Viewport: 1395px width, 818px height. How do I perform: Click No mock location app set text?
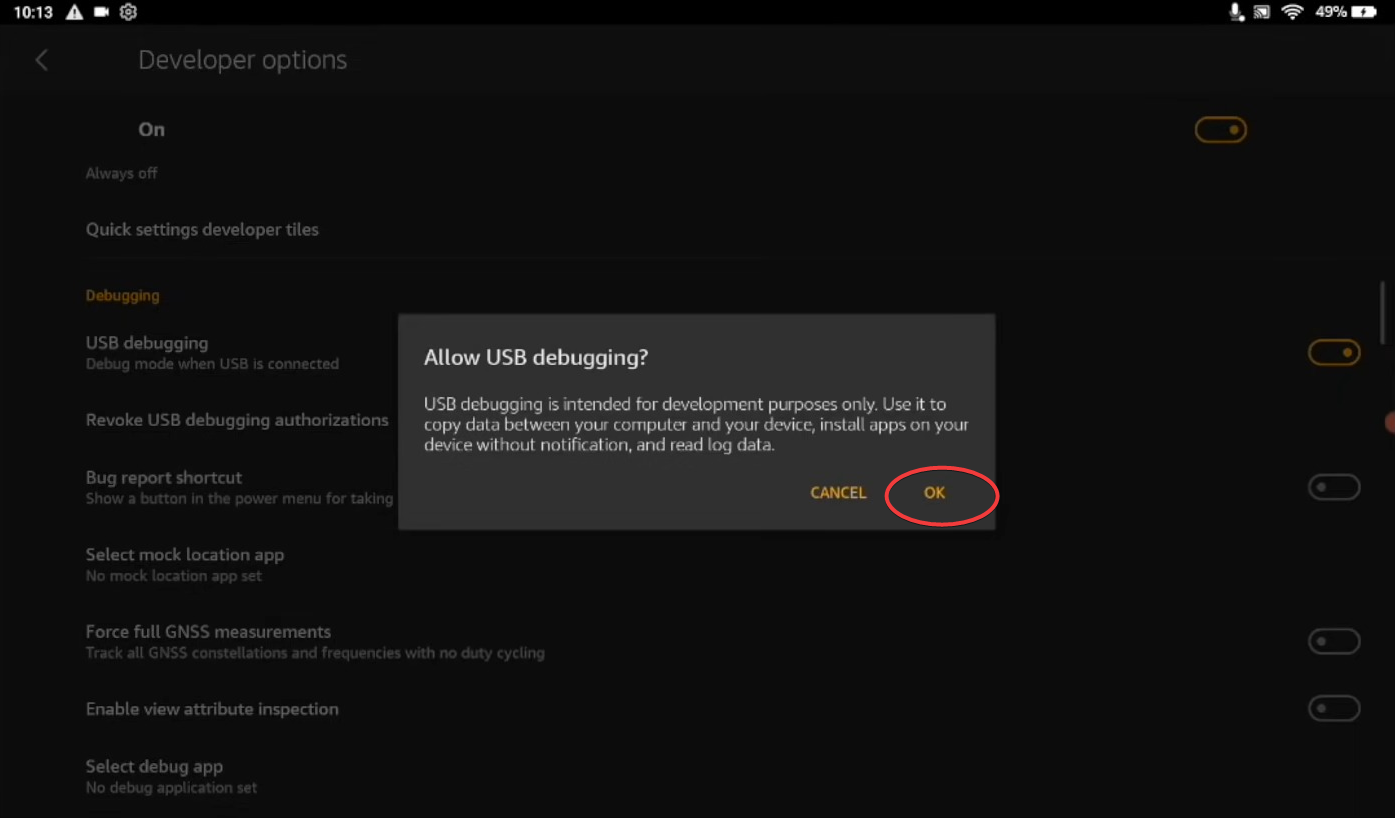(x=174, y=576)
